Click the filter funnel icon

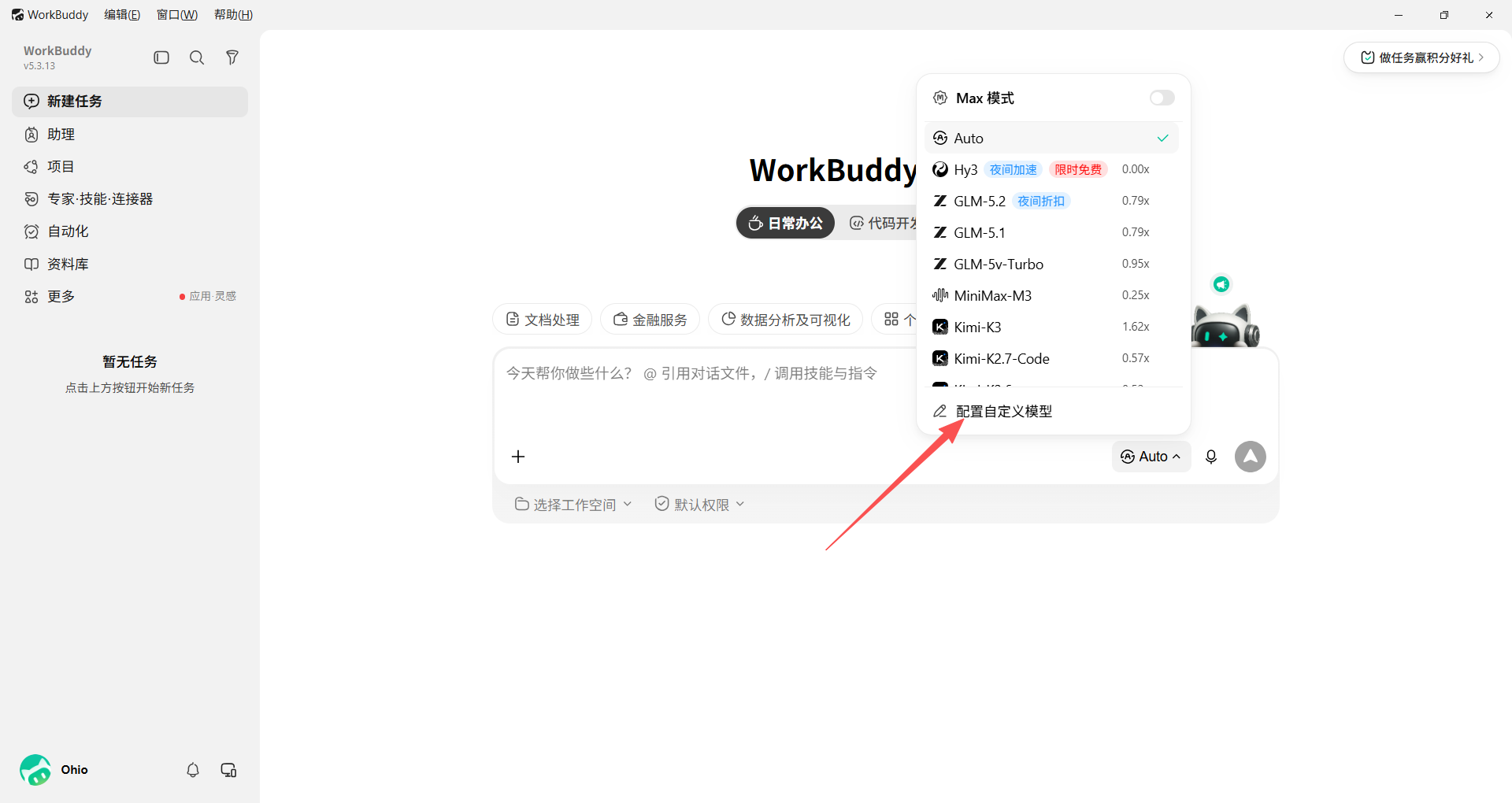[232, 57]
